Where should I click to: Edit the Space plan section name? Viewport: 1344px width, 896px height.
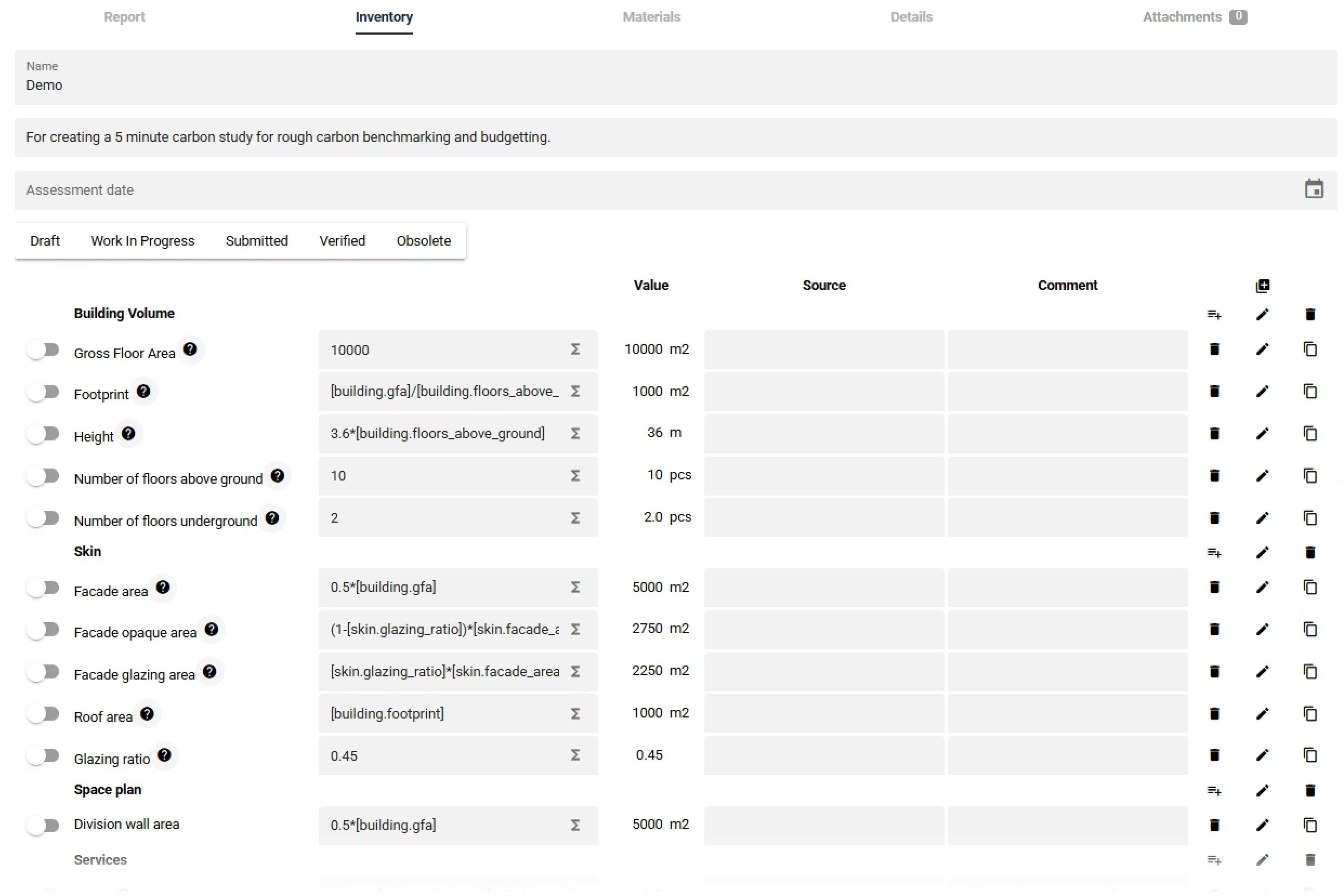[x=1262, y=791]
